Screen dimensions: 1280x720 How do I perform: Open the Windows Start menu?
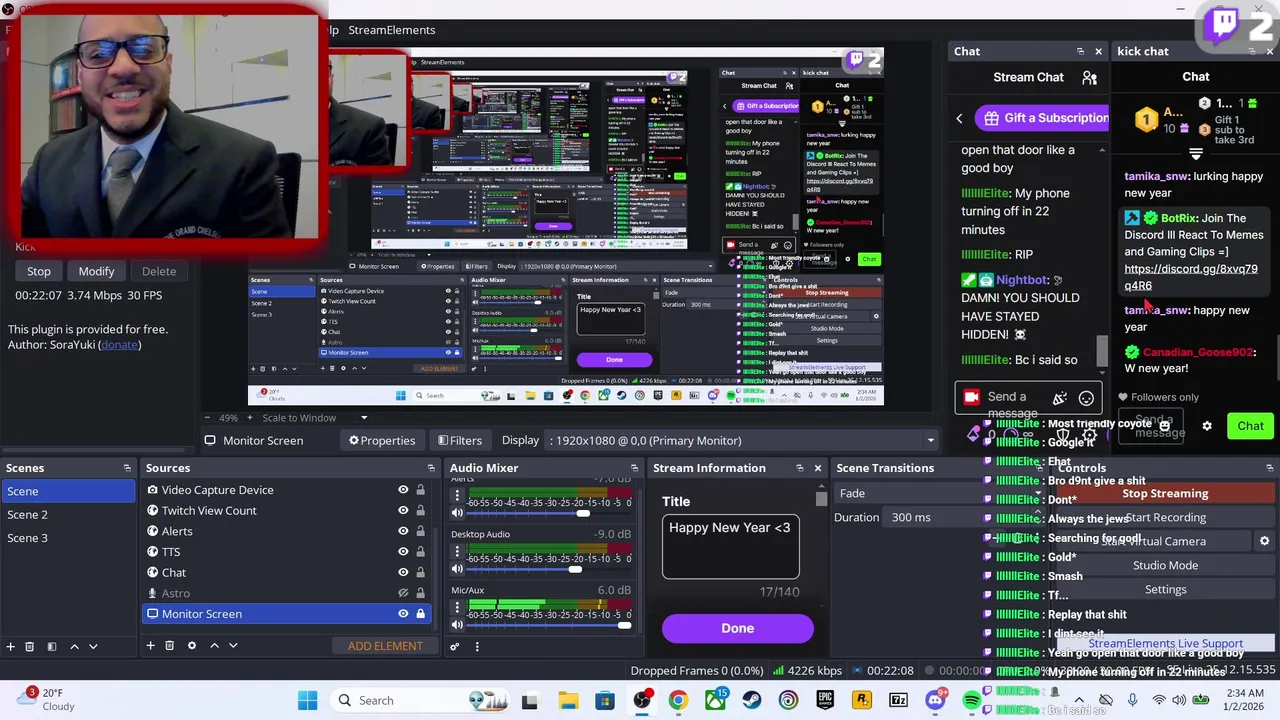coord(307,701)
